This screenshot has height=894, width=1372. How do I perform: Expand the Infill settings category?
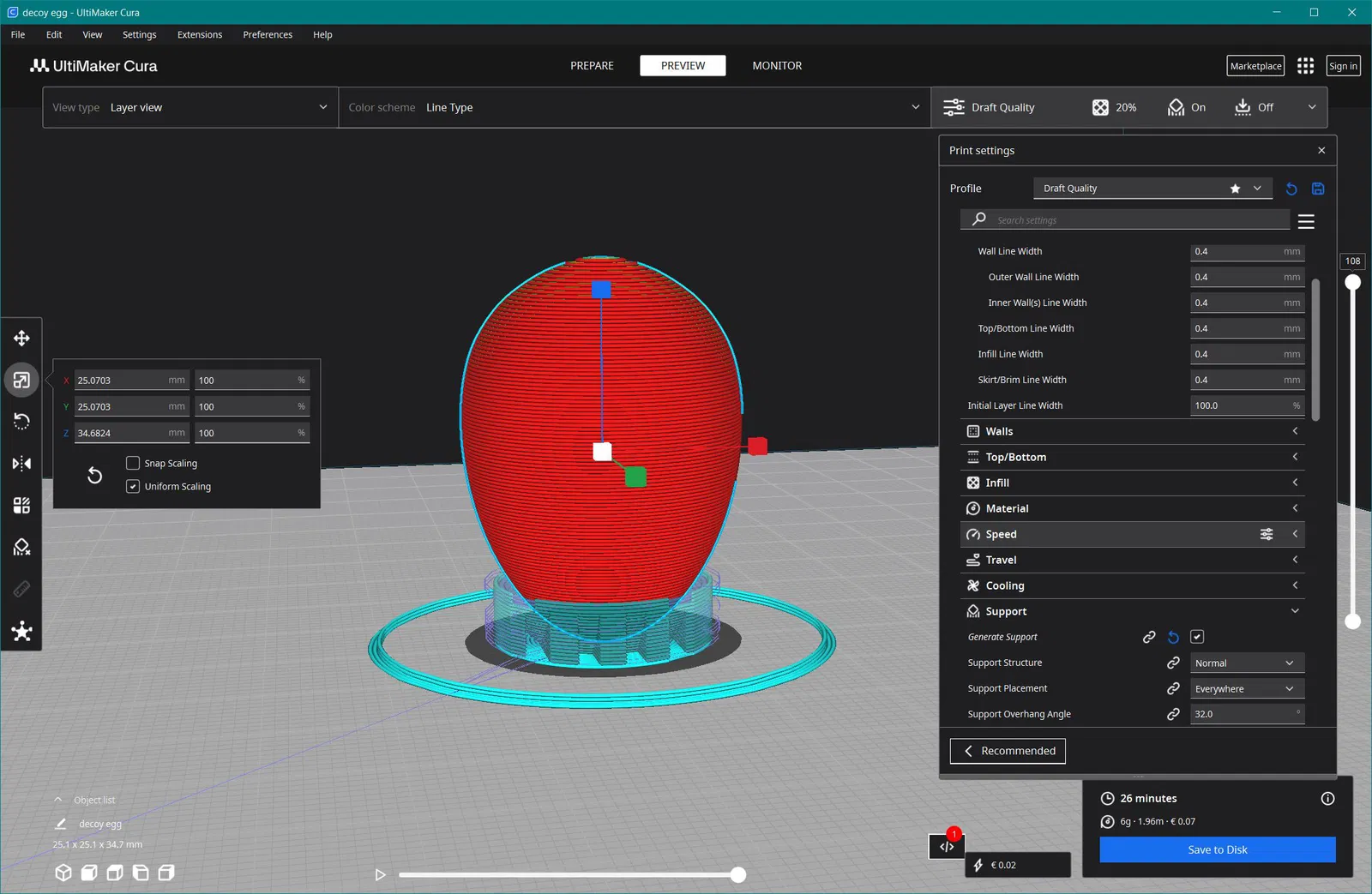coord(1132,483)
